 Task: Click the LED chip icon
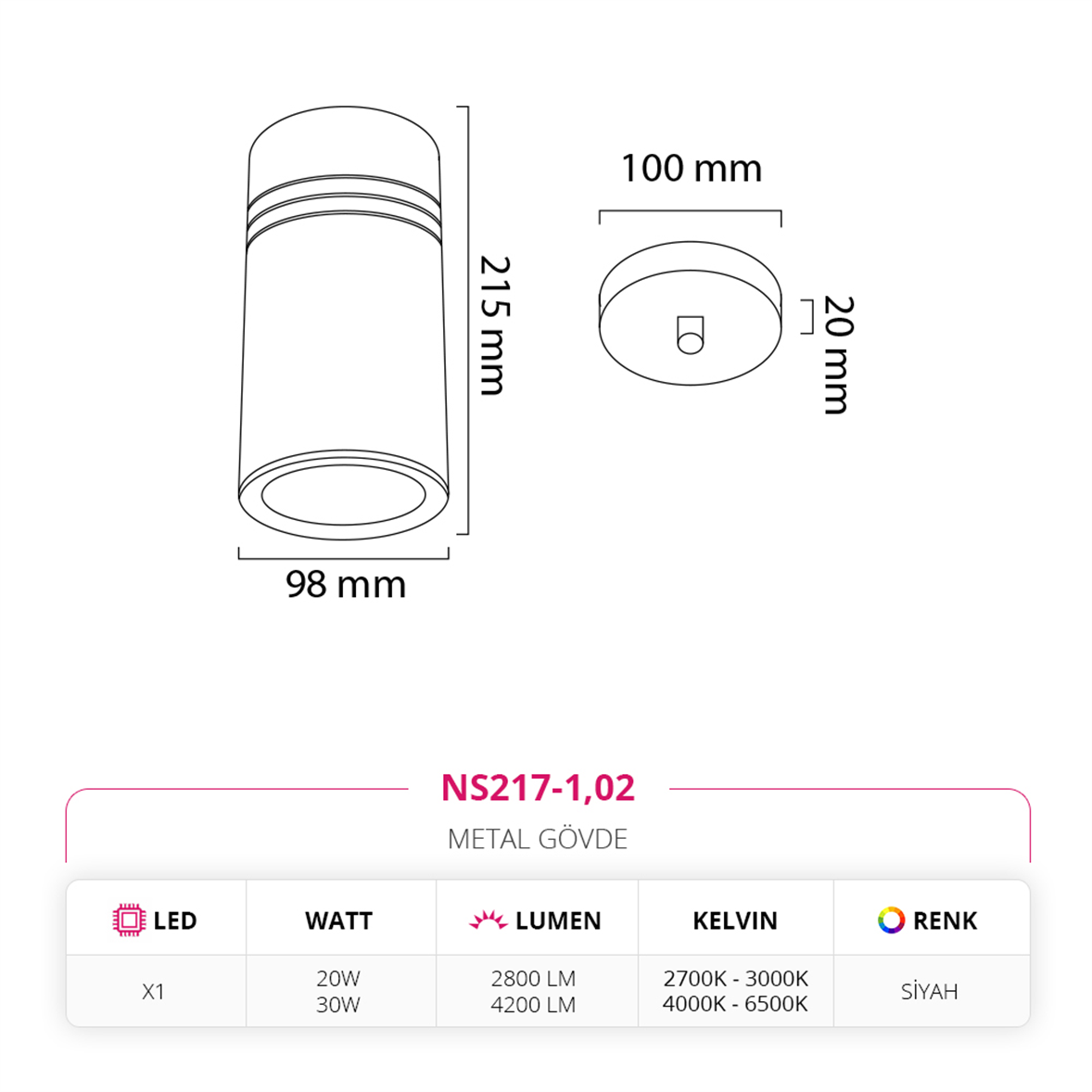click(129, 920)
